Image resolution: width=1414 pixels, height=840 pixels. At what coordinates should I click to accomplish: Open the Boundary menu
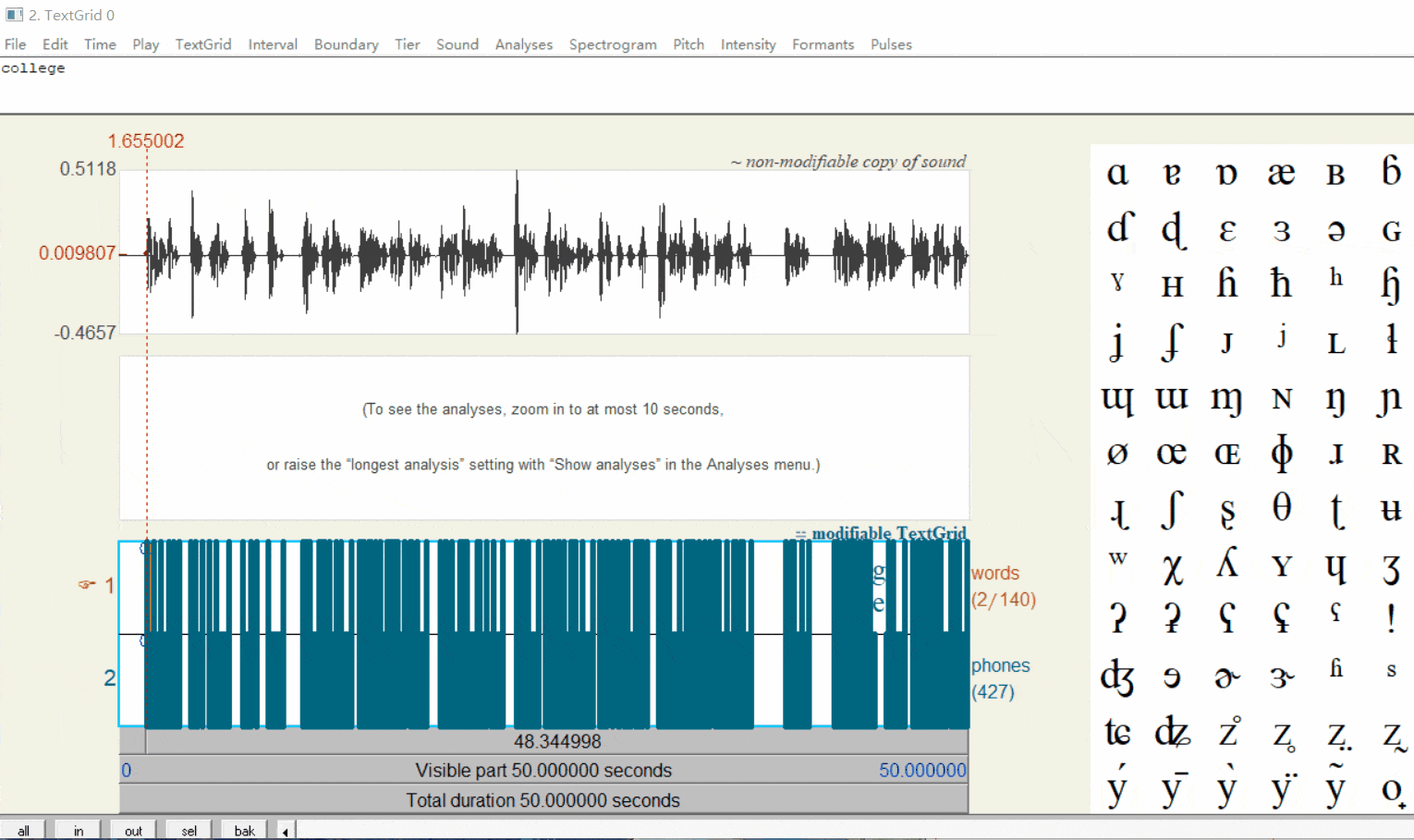(x=347, y=44)
